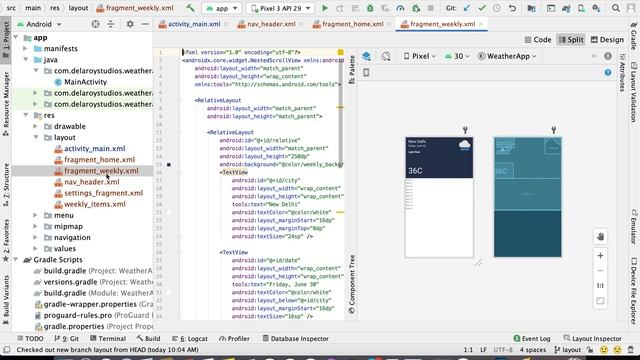The height and width of the screenshot is (360, 640).
Task: Collapse Gradle Scripts node
Action: 16,260
